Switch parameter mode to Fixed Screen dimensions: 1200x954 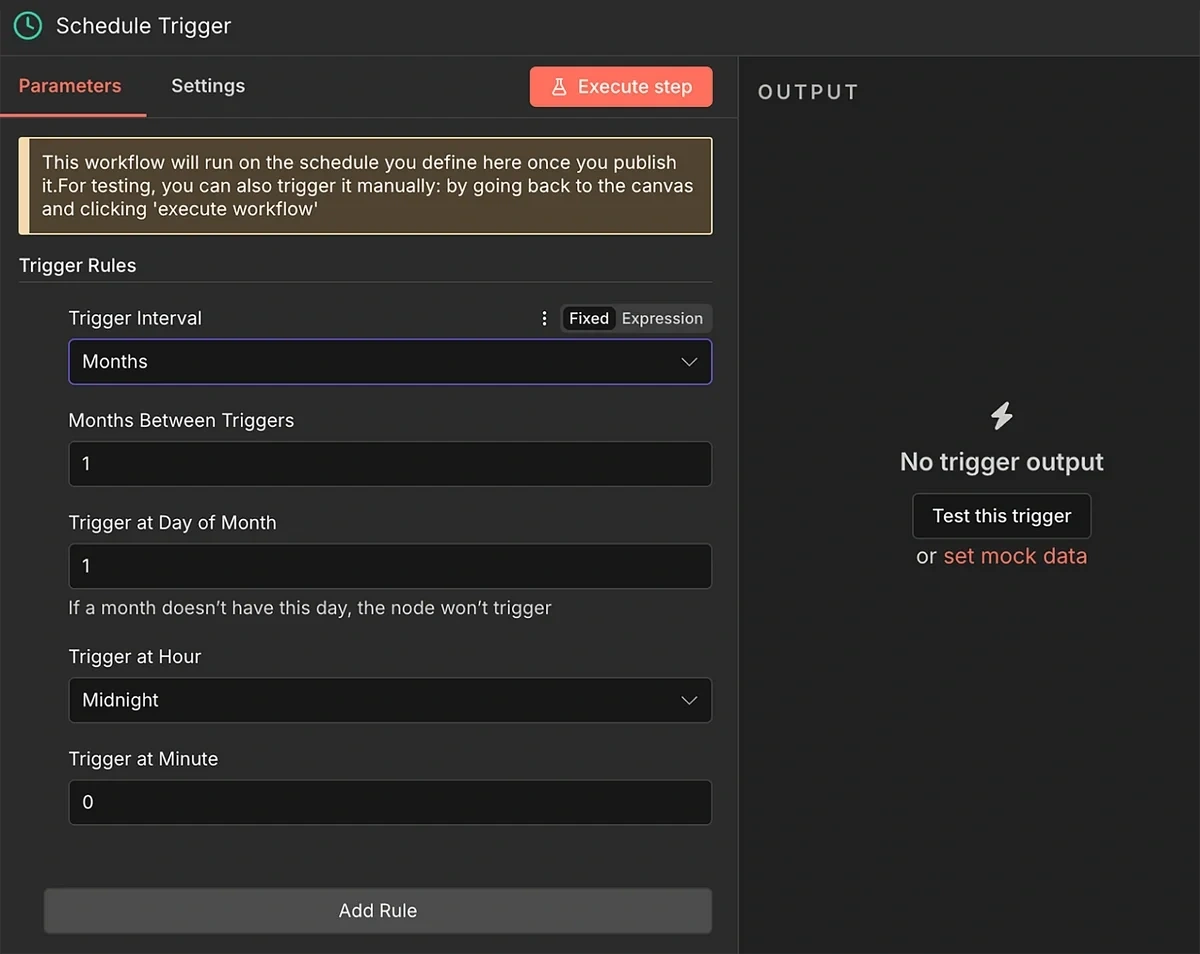589,318
